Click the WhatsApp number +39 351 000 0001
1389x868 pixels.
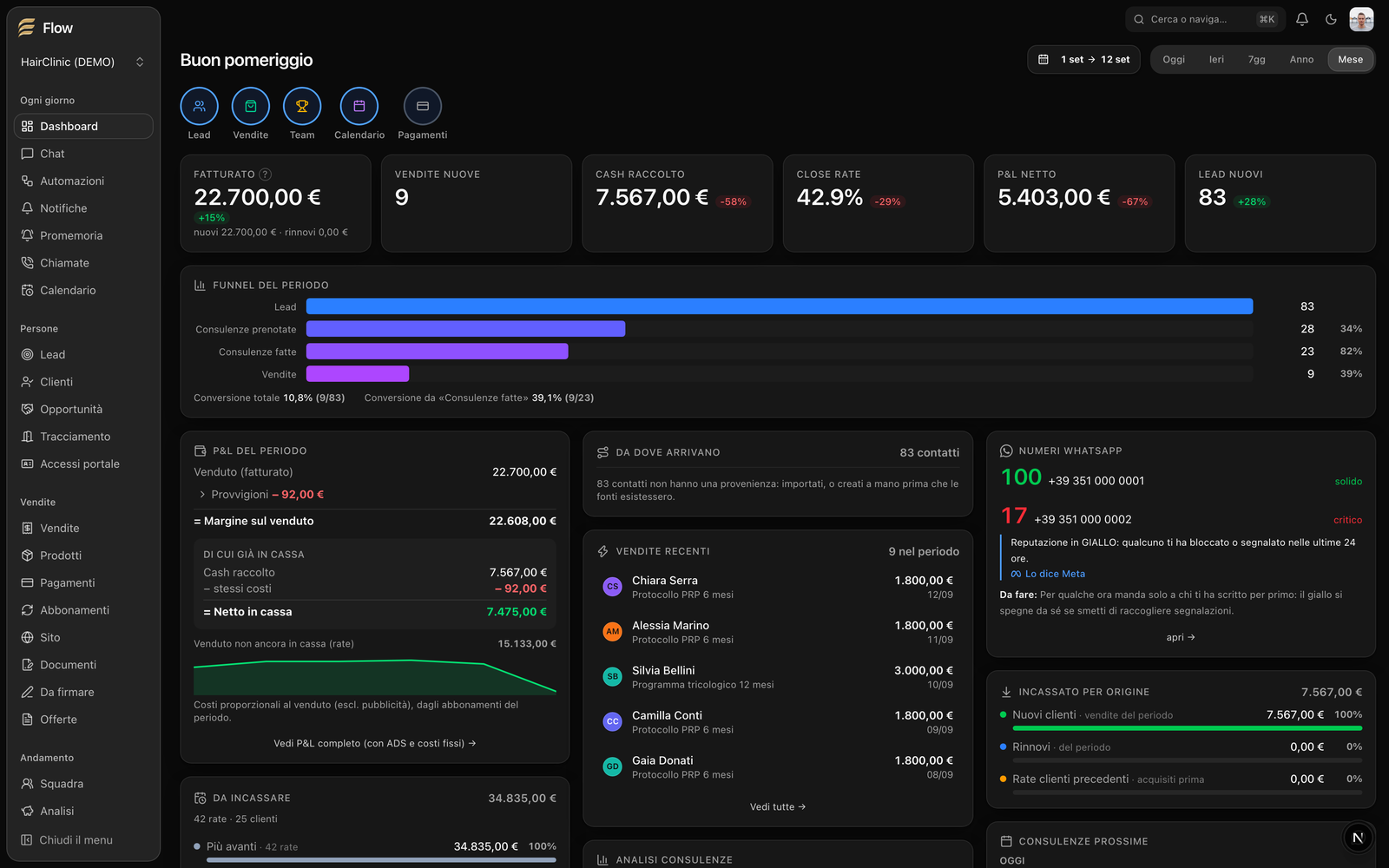(x=1096, y=481)
